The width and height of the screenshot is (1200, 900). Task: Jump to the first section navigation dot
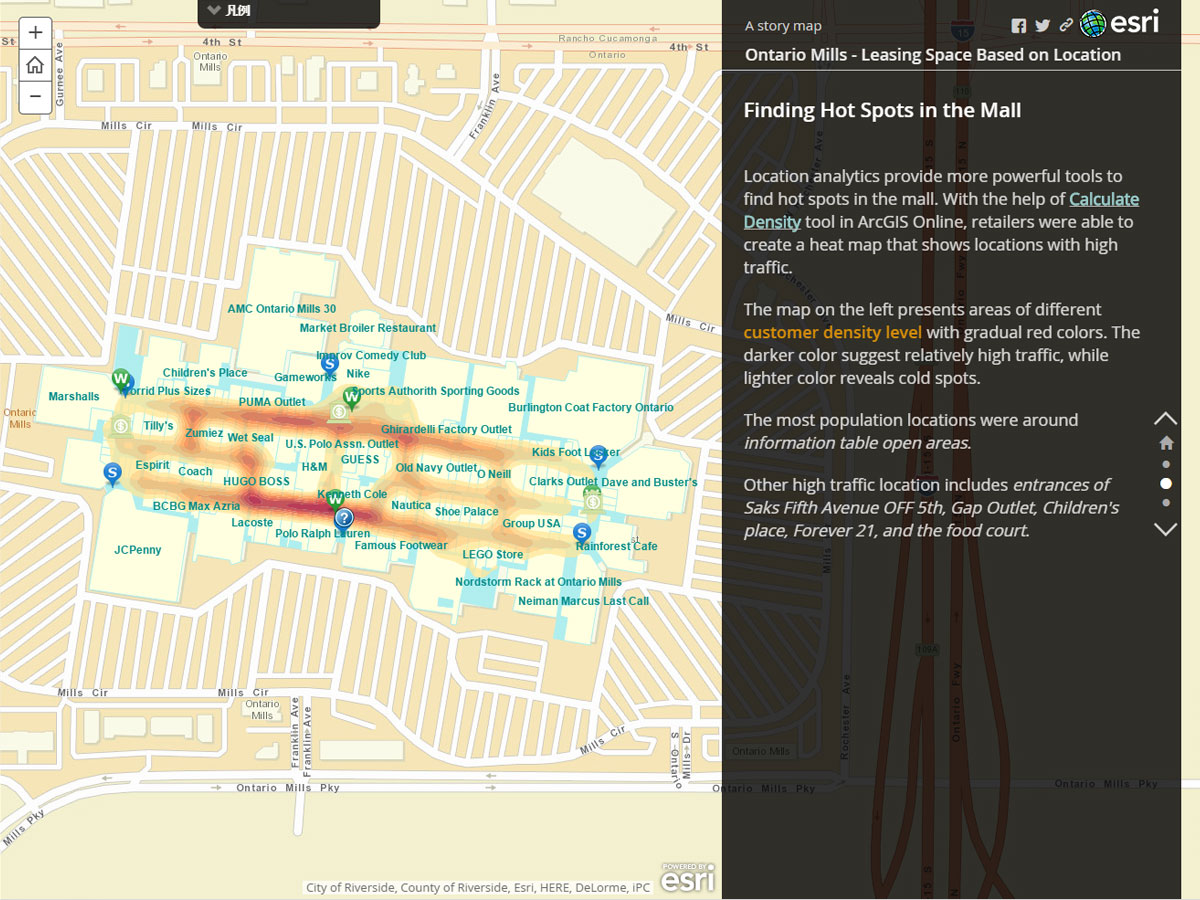[x=1166, y=464]
